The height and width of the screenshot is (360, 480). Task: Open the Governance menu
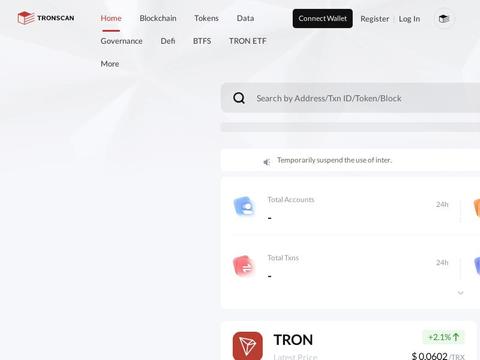point(121,41)
